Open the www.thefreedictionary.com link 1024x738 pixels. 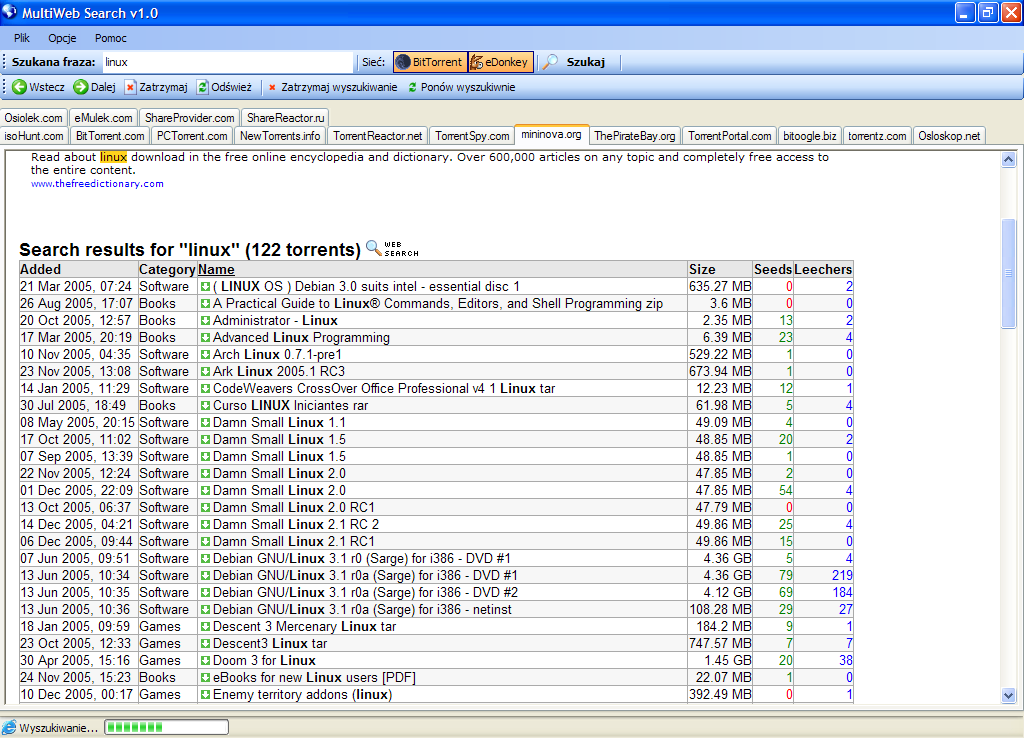(x=97, y=184)
